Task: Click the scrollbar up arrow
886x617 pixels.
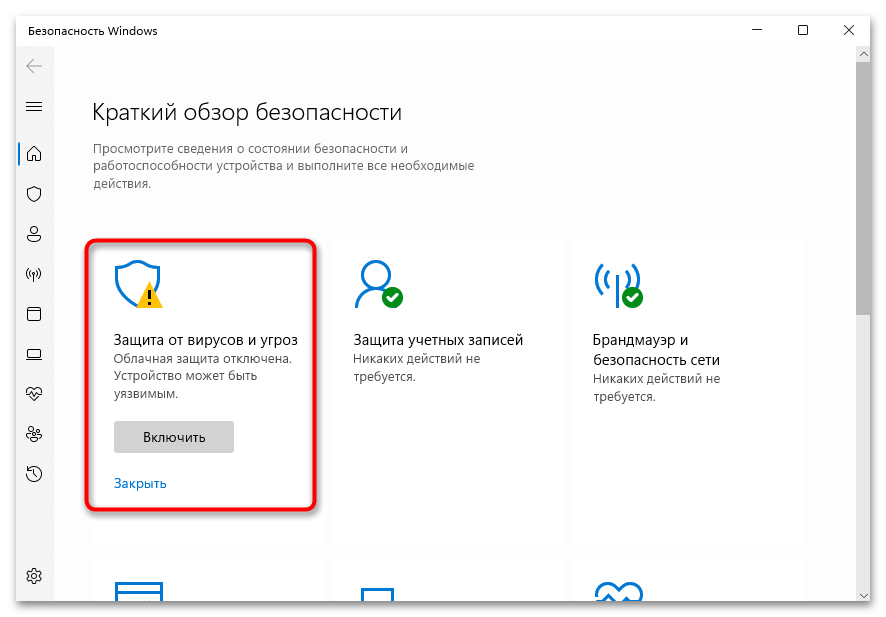Action: (863, 54)
